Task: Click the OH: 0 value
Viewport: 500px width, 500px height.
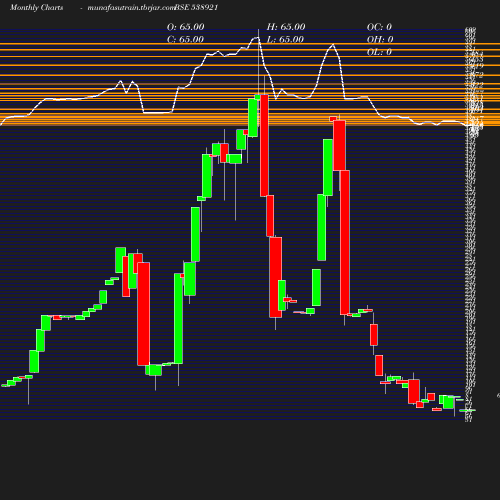Action: click(x=380, y=40)
